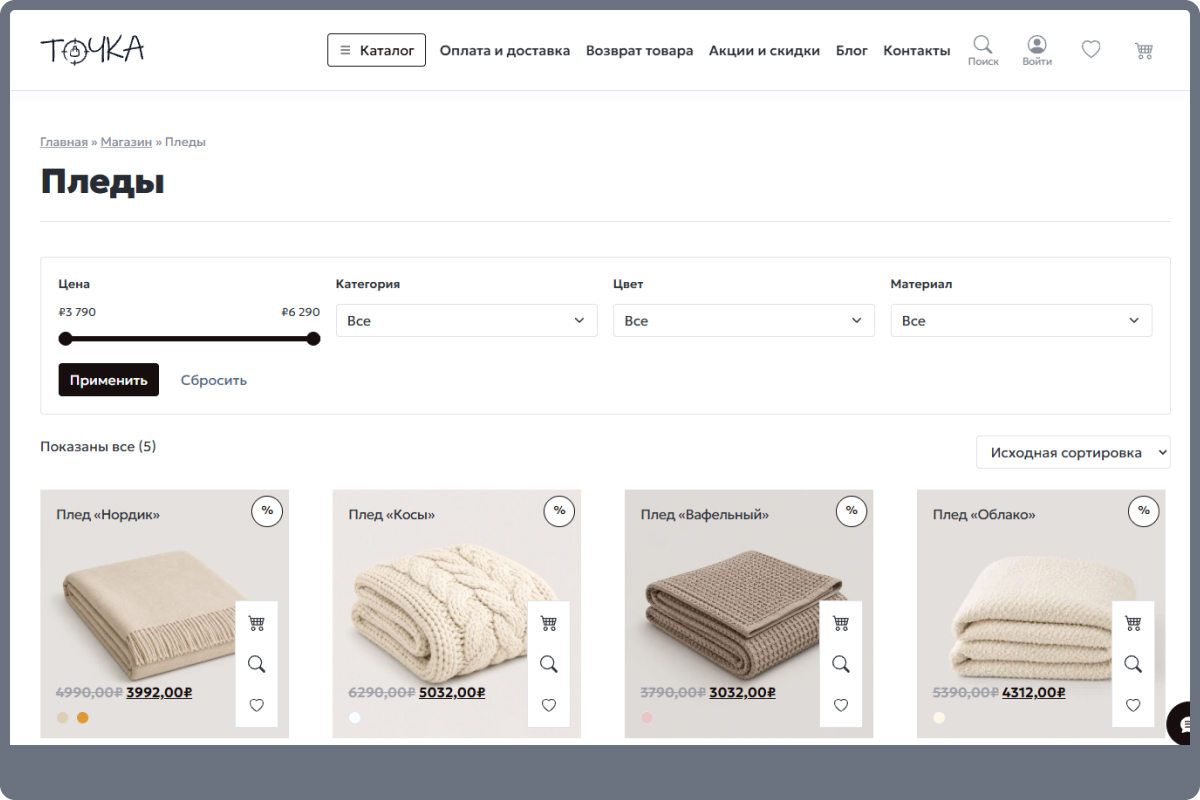The width and height of the screenshot is (1200, 800).
Task: Open the wishlist heart in header
Action: click(1091, 49)
